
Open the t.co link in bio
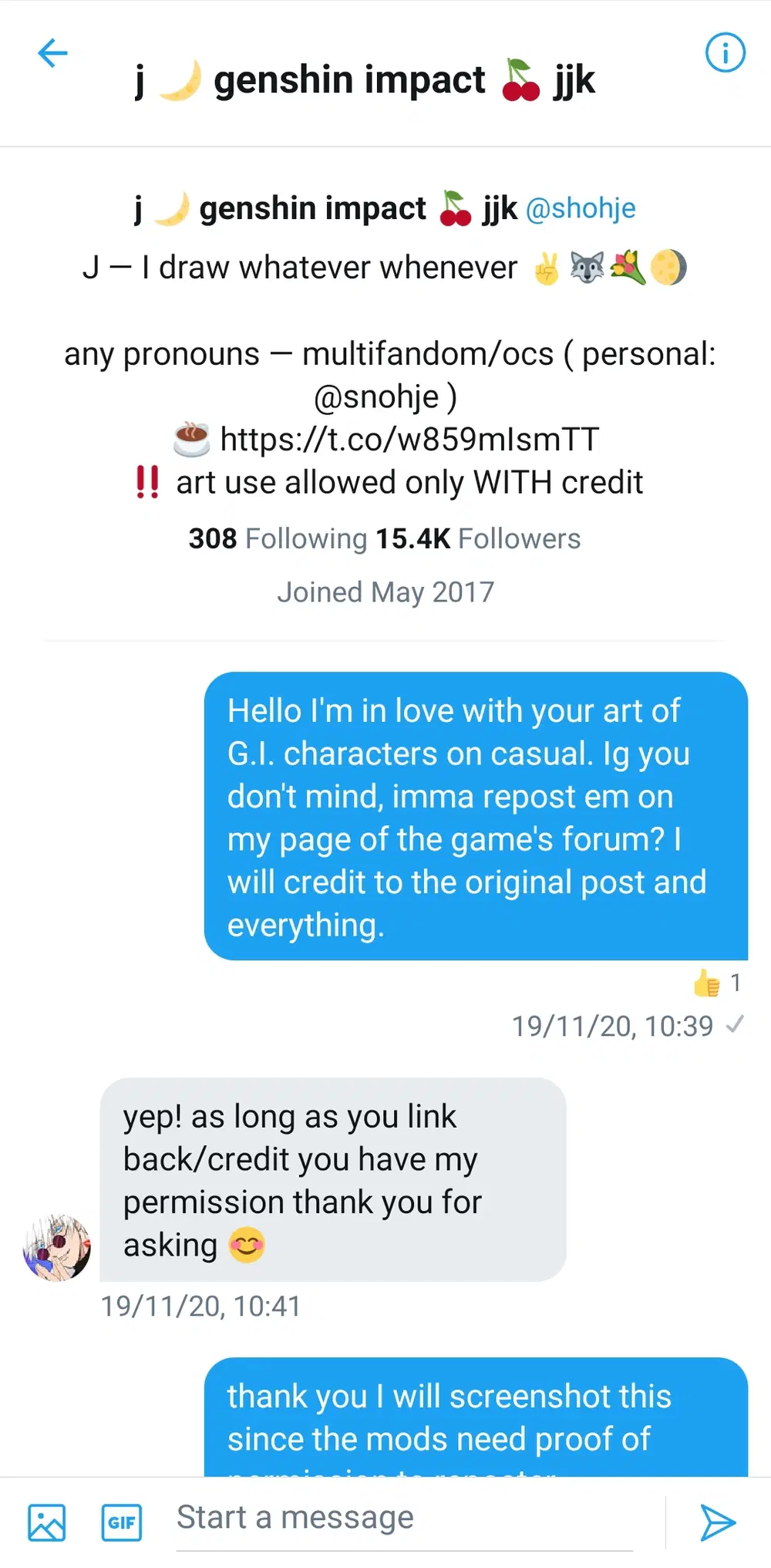(x=409, y=439)
